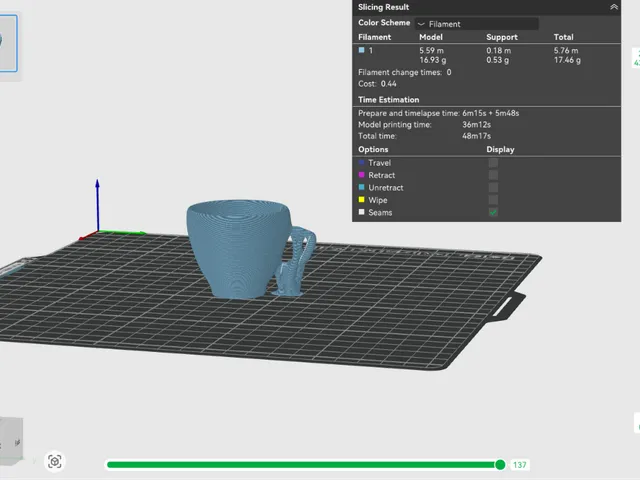The width and height of the screenshot is (640, 480).
Task: Click the layer number 137 field
Action: [x=520, y=464]
